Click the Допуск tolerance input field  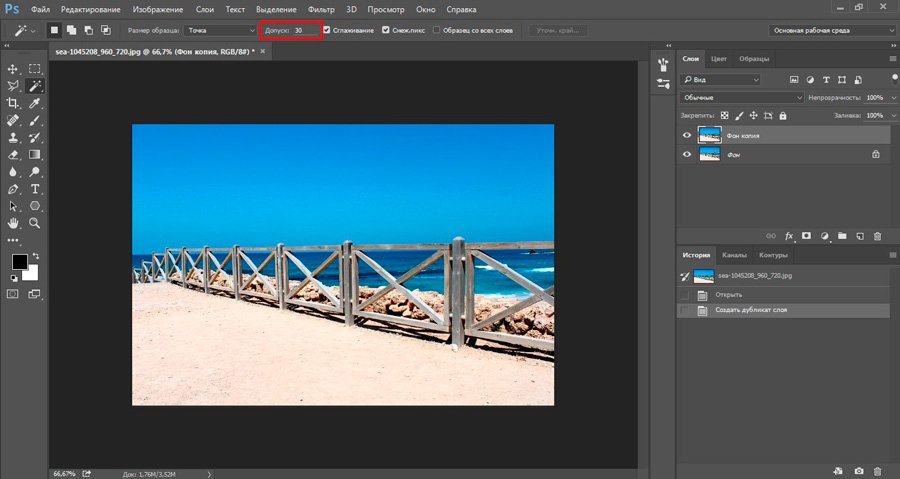[304, 30]
